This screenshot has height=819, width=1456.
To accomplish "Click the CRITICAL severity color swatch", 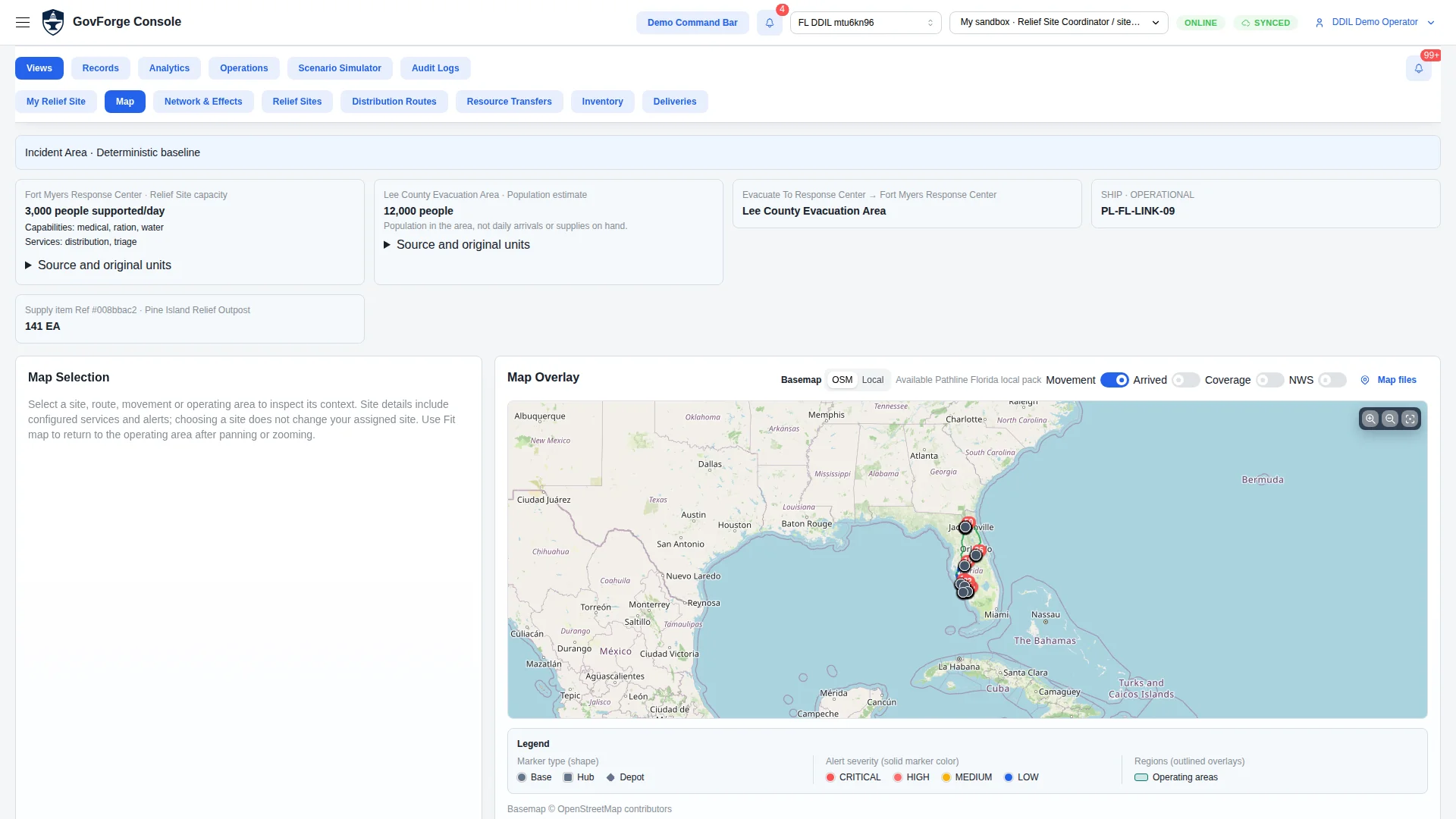I will click(x=830, y=777).
